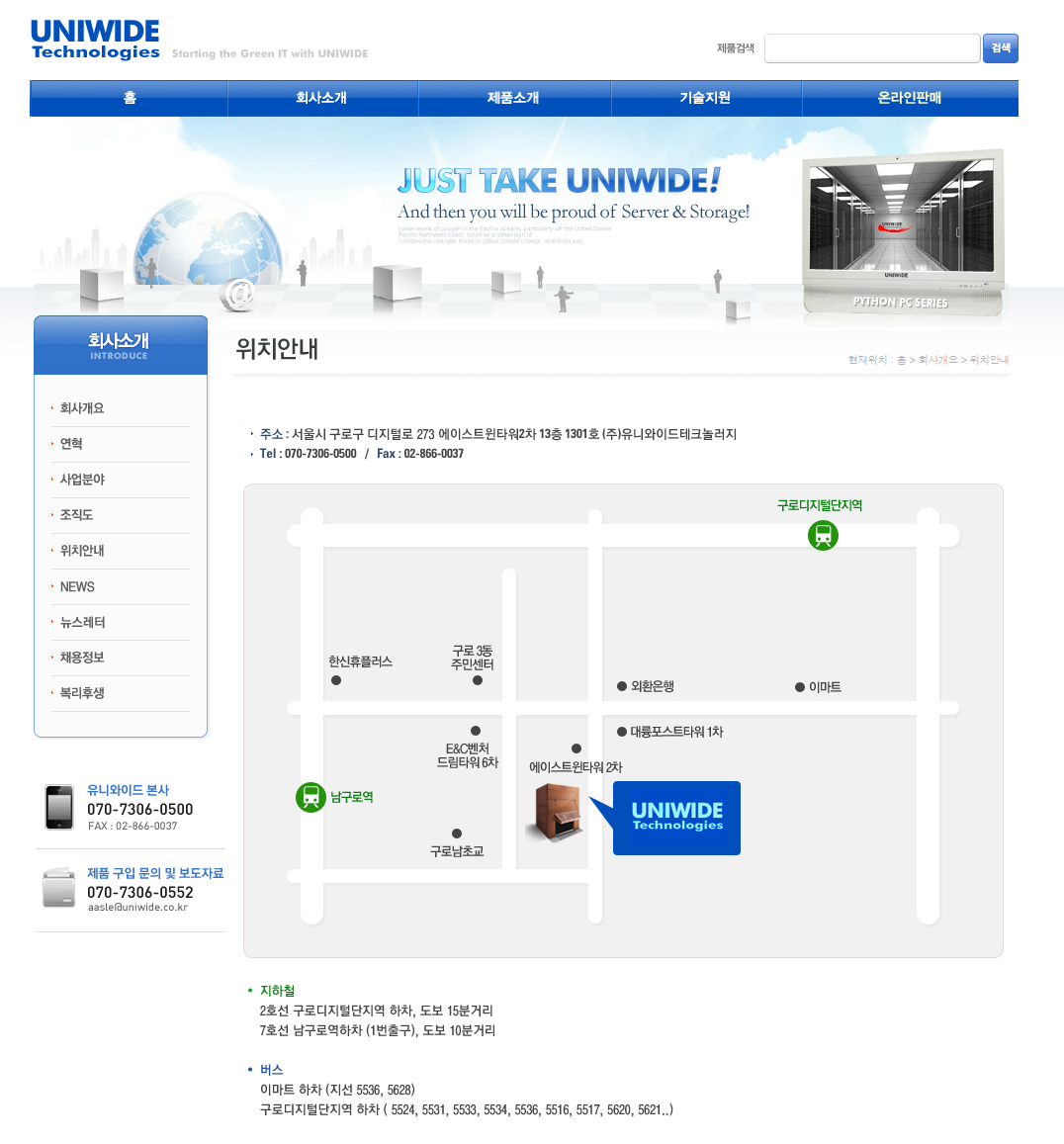This screenshot has height=1144, width=1064.
Task: Click the 에이스트윈타워 2차 marker dot
Action: tap(576, 748)
